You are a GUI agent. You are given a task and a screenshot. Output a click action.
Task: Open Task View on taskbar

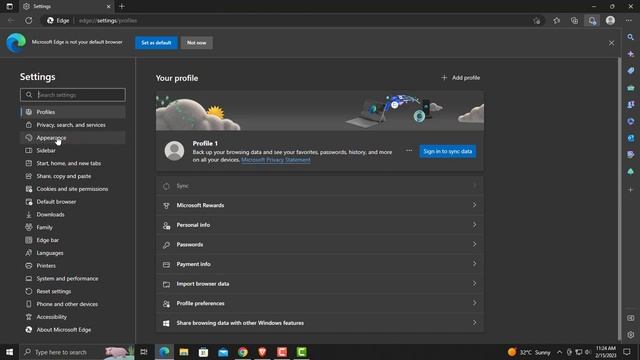click(144, 352)
